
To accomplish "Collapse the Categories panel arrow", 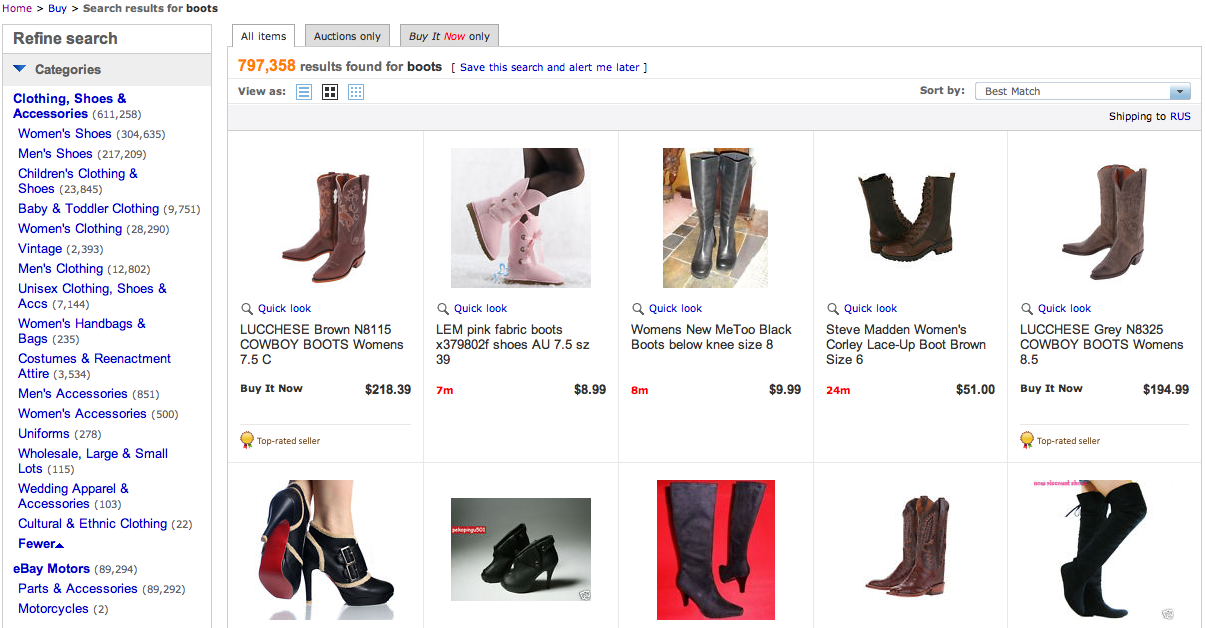I will click(x=20, y=69).
